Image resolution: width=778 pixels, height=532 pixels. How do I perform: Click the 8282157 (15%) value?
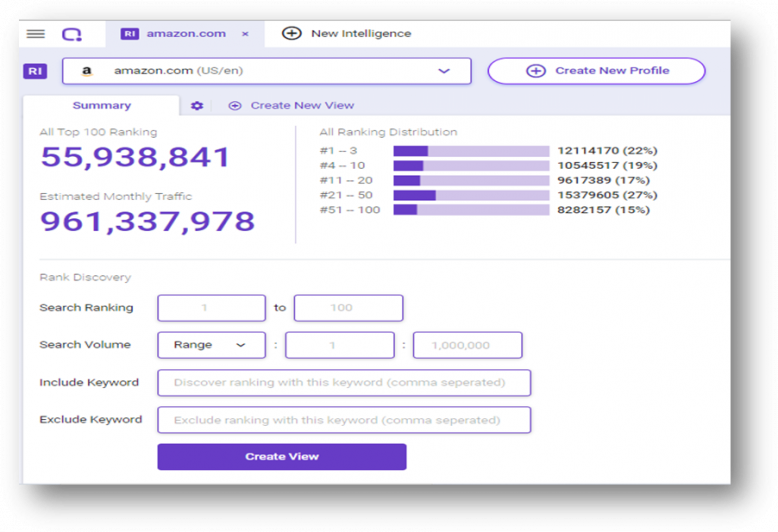[603, 210]
